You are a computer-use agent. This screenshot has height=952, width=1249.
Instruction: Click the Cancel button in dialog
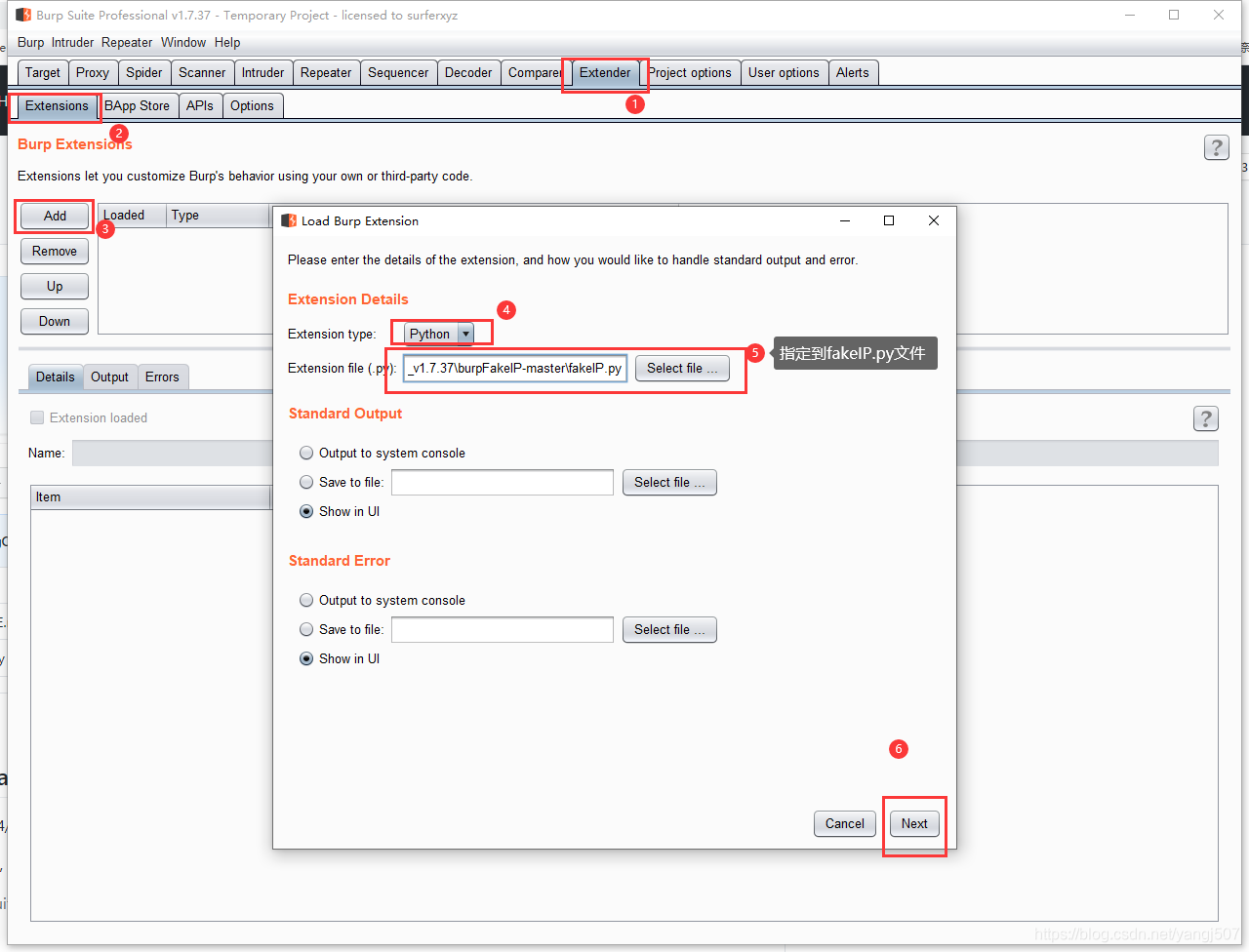[x=845, y=823]
